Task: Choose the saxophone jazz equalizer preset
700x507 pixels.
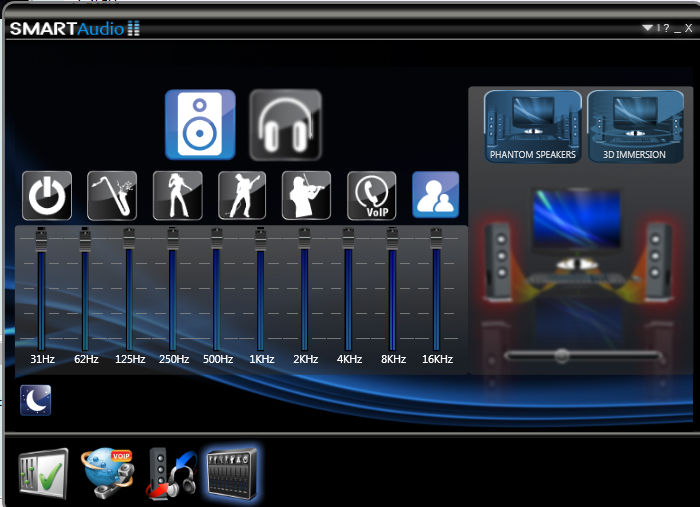Action: point(112,195)
